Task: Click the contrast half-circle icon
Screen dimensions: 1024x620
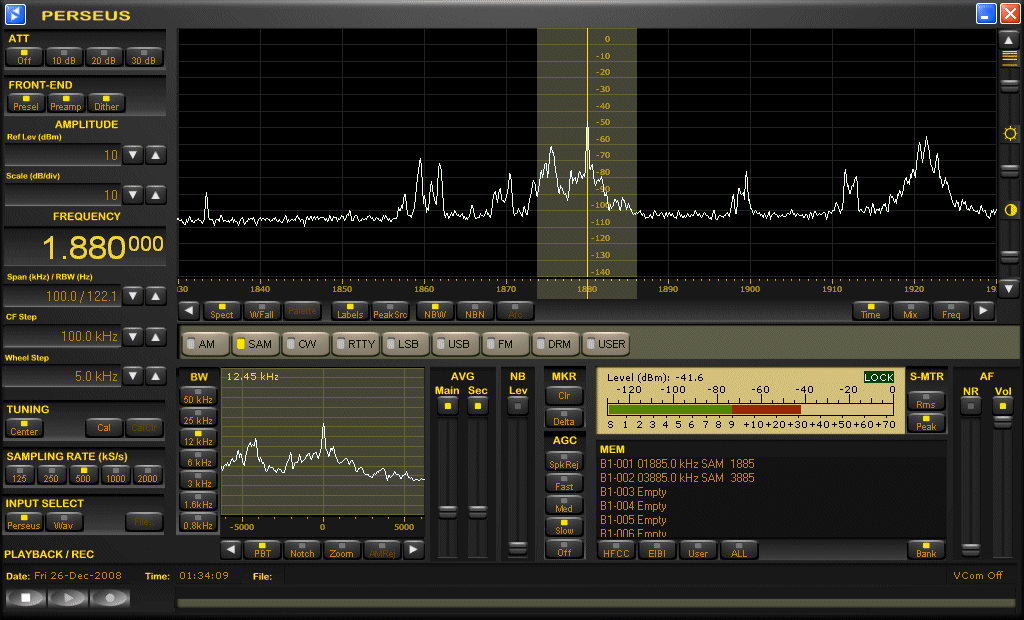Action: coord(1010,210)
